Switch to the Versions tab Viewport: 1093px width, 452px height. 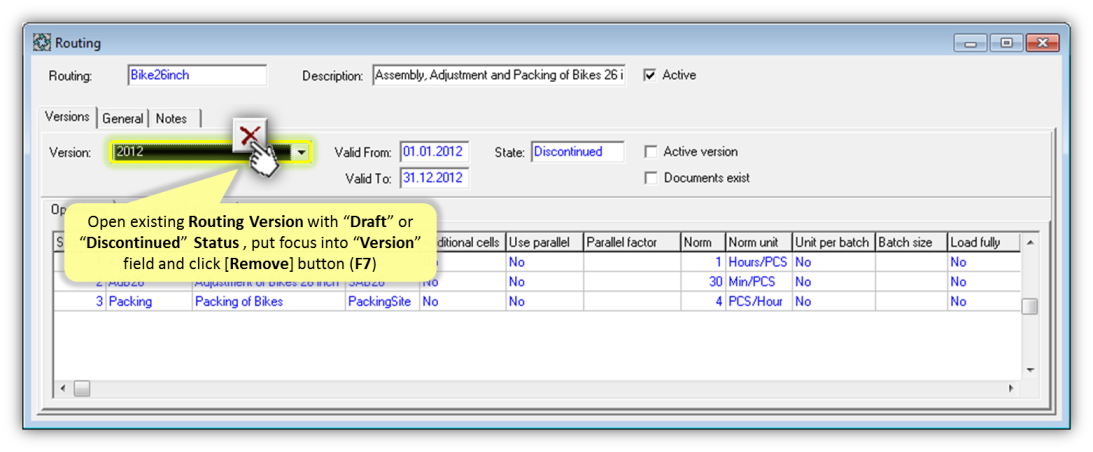(68, 117)
